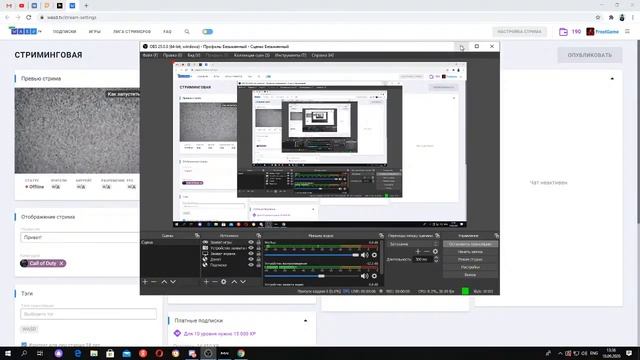Open the Инструменты menu in OBS

point(290,55)
